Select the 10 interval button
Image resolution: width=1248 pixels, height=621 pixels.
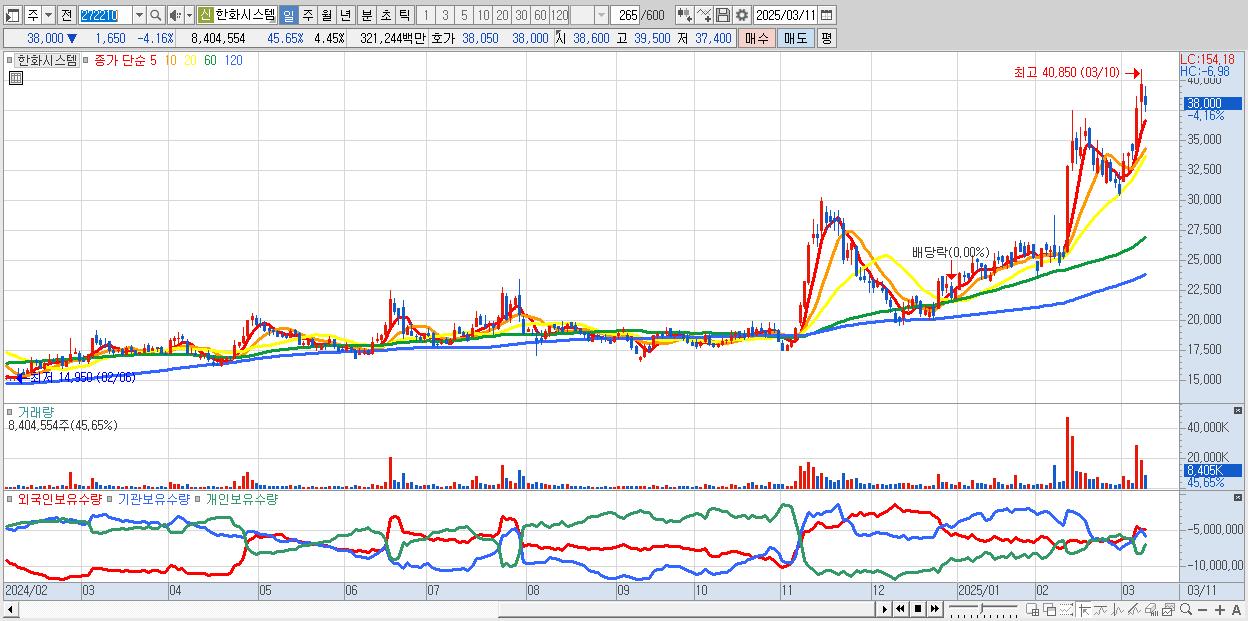click(483, 15)
